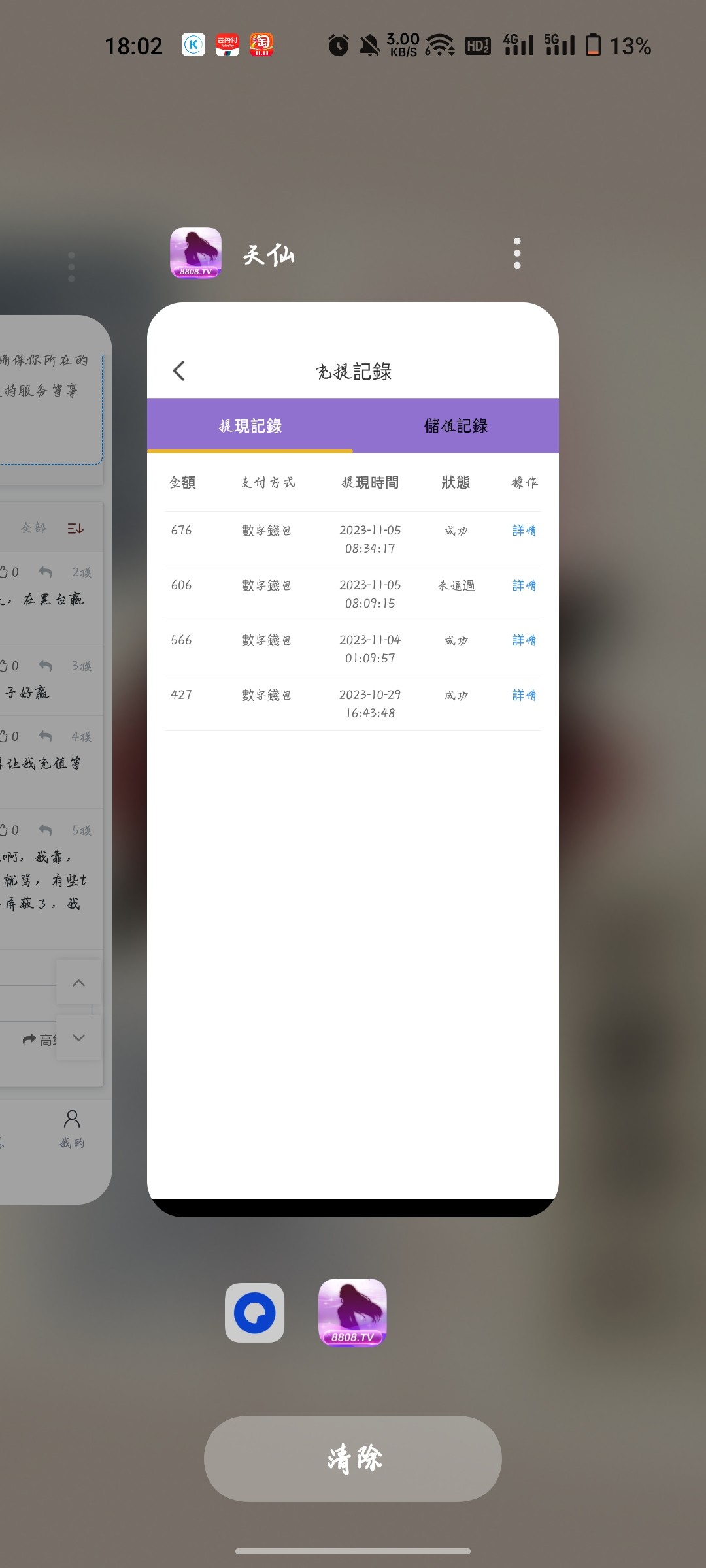Tap the reply arrow on 2樓 comment

(x=45, y=572)
